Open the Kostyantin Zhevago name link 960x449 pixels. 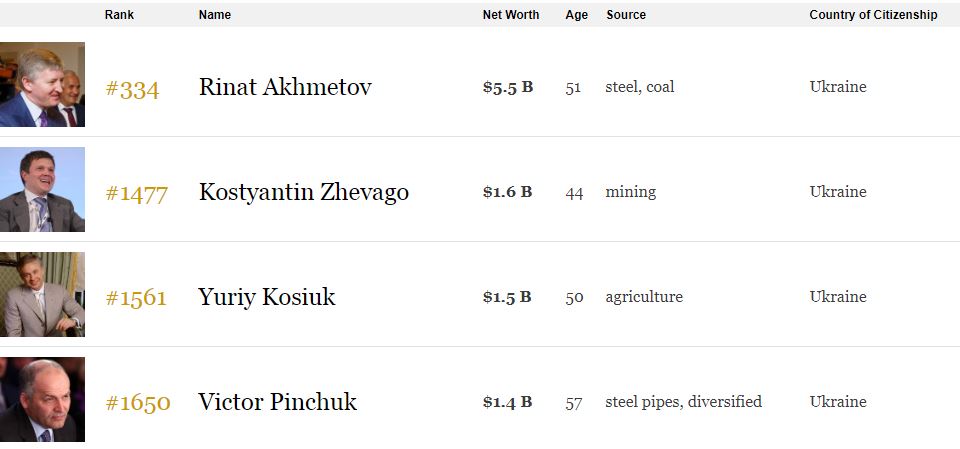coord(303,192)
